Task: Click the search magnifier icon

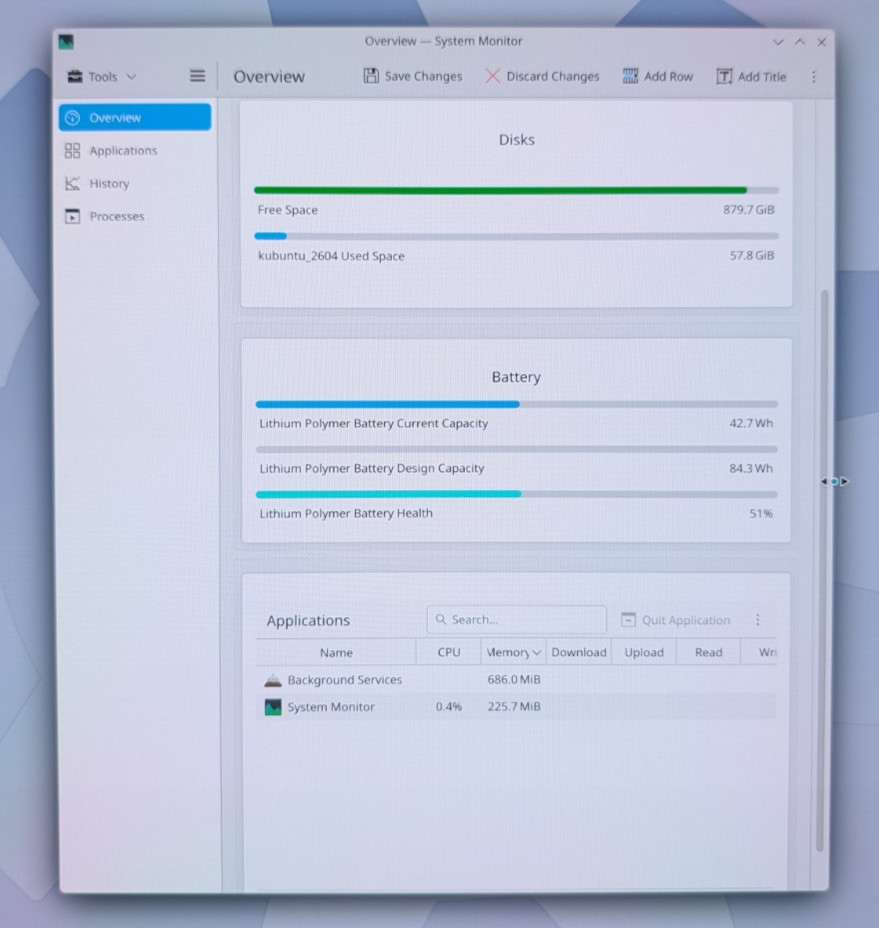Action: coord(440,619)
